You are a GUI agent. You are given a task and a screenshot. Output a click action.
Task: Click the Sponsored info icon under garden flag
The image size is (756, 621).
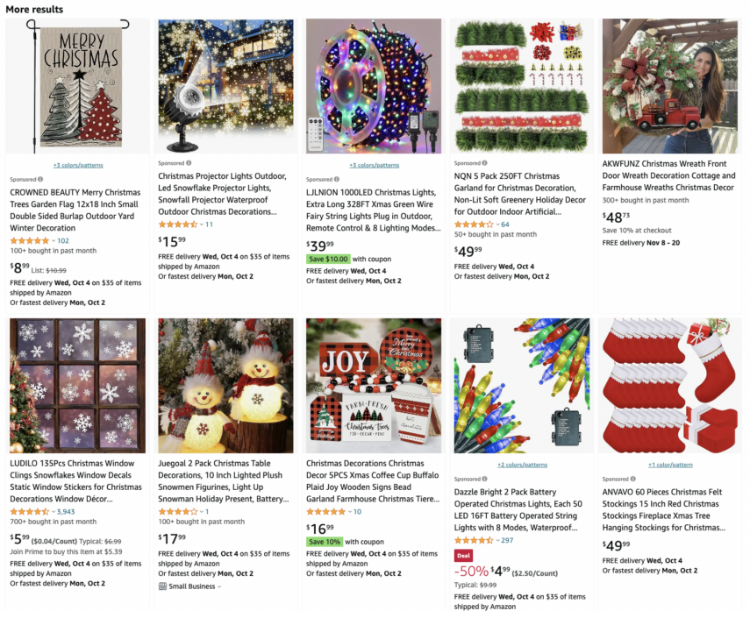tap(40, 179)
